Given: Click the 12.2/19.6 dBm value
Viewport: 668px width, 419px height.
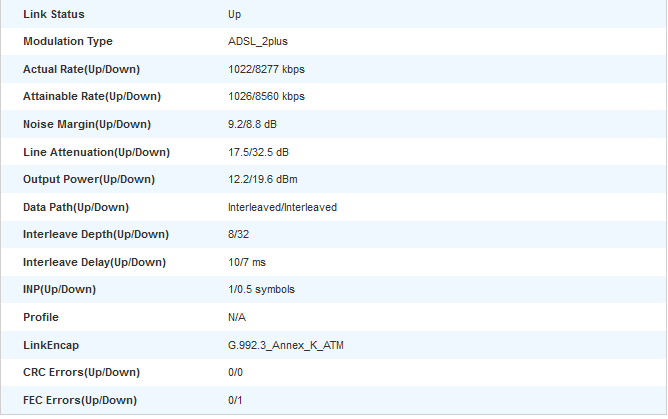Looking at the screenshot, I should (262, 179).
